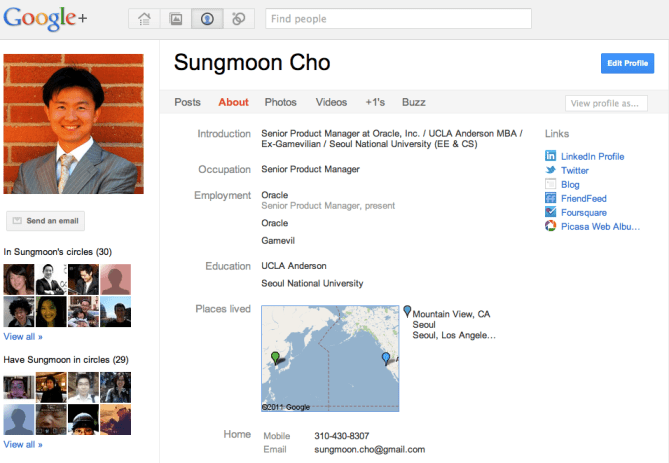Image resolution: width=669 pixels, height=463 pixels.
Task: Click the LinkedIn Profile icon
Action: [550, 156]
